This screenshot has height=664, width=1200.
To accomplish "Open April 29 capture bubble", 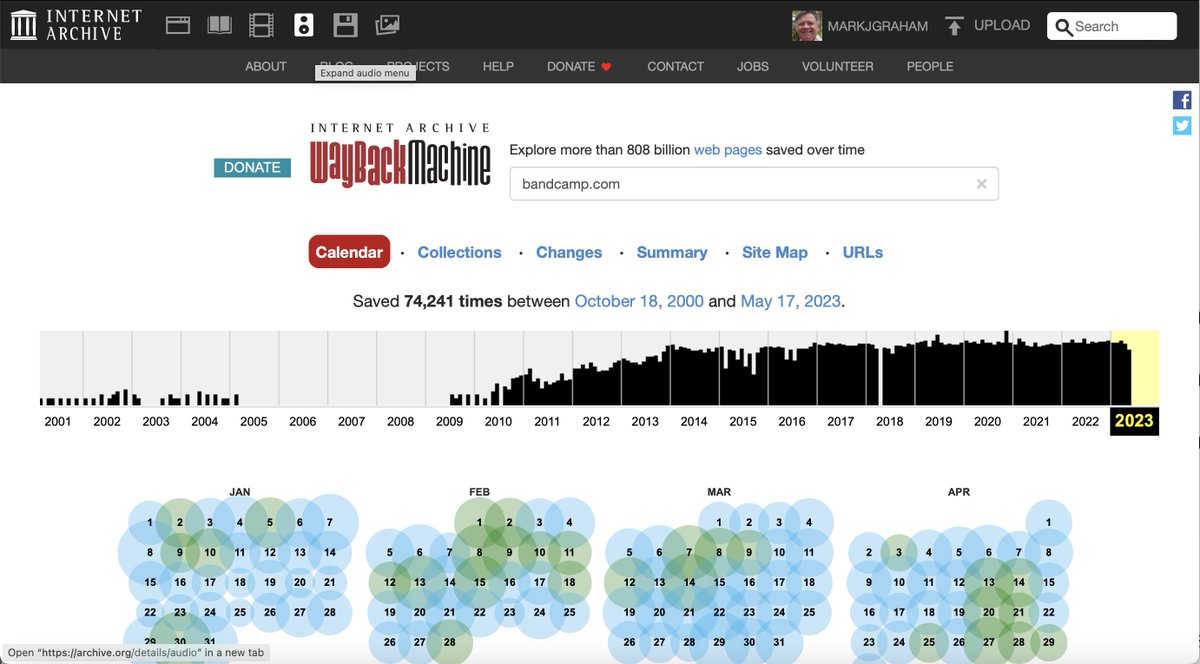I will click(x=1048, y=642).
